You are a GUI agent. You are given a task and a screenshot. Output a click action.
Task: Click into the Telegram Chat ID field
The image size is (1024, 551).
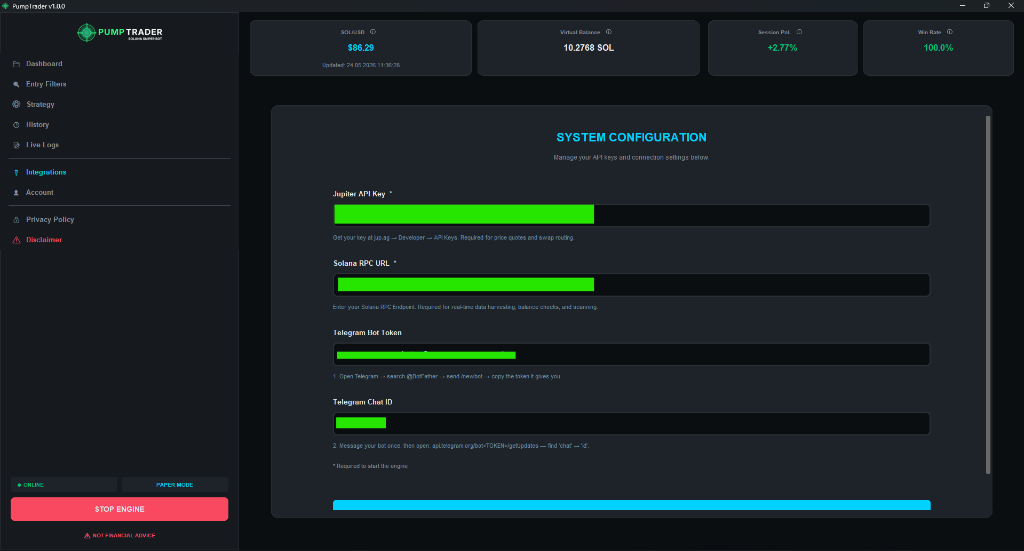coord(632,424)
